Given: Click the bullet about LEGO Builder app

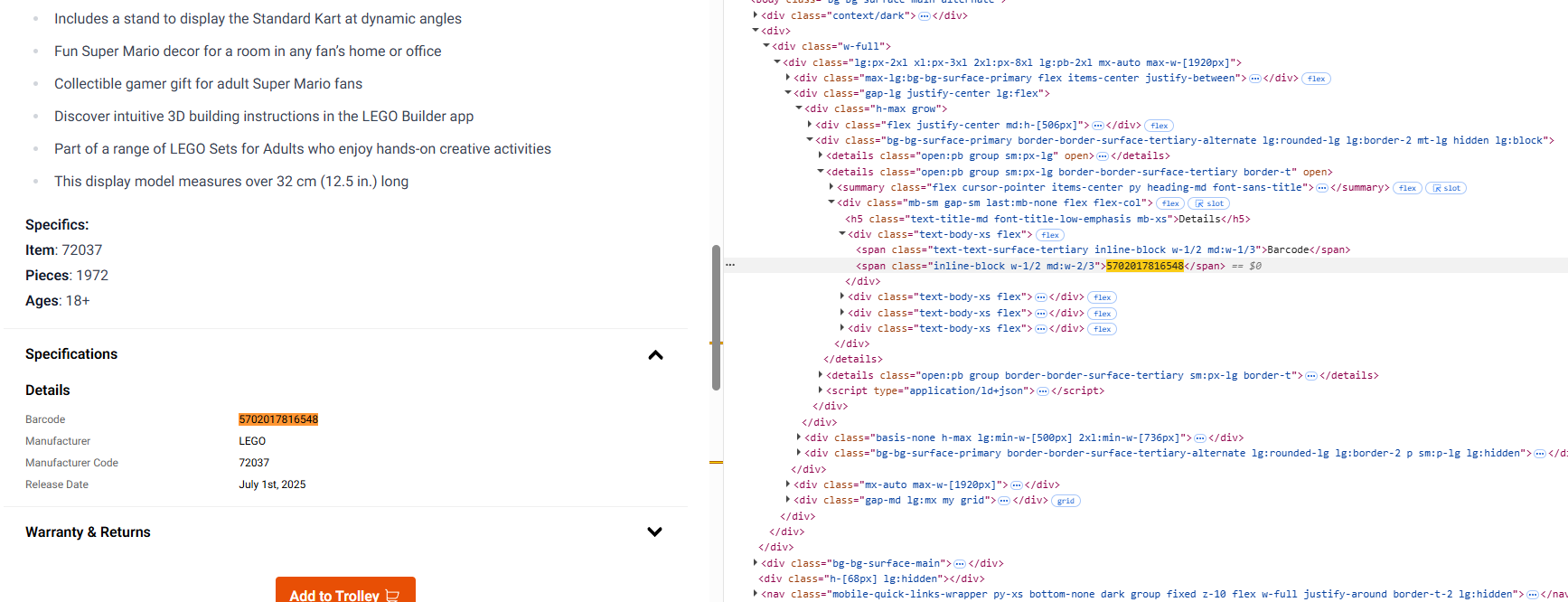Looking at the screenshot, I should 264,117.
